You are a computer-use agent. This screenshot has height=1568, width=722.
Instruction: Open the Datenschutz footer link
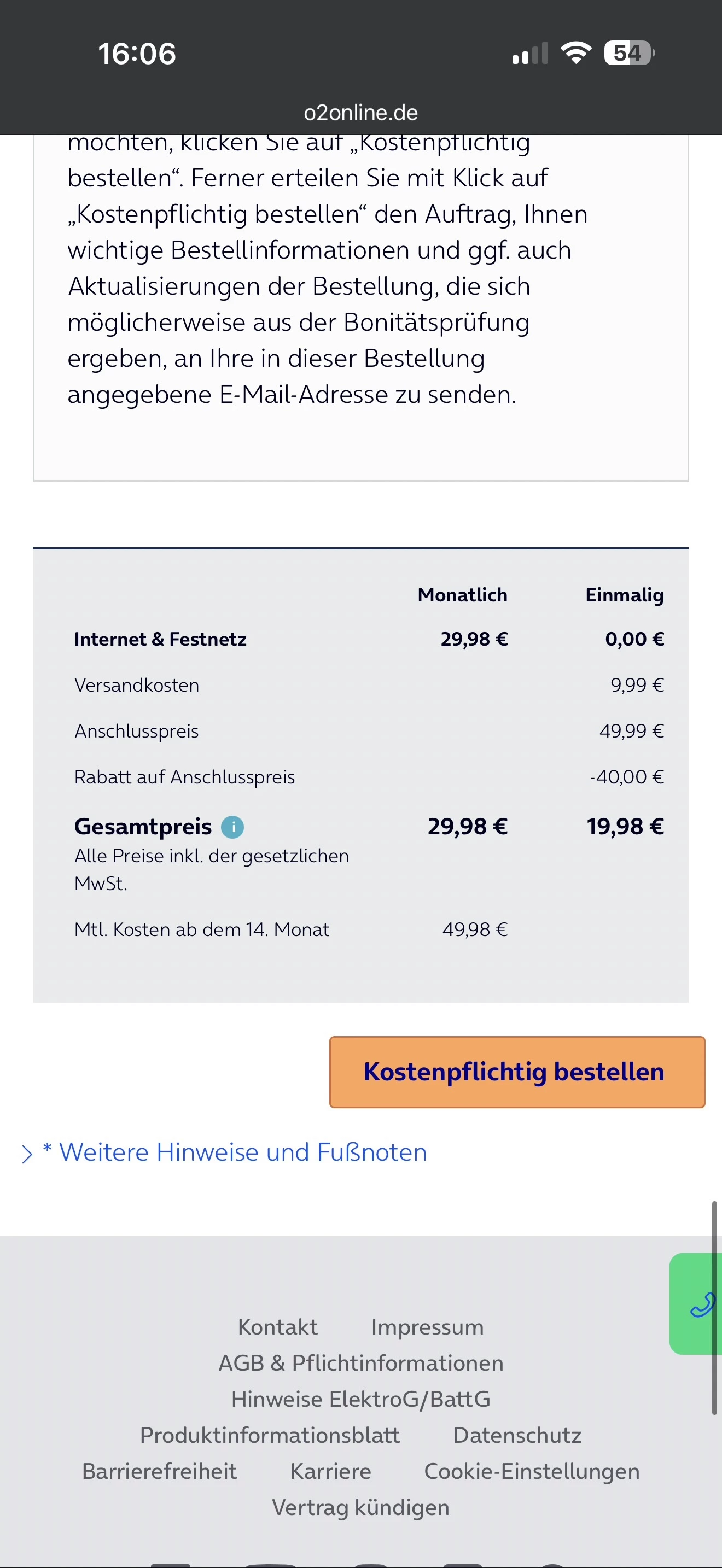click(517, 1435)
